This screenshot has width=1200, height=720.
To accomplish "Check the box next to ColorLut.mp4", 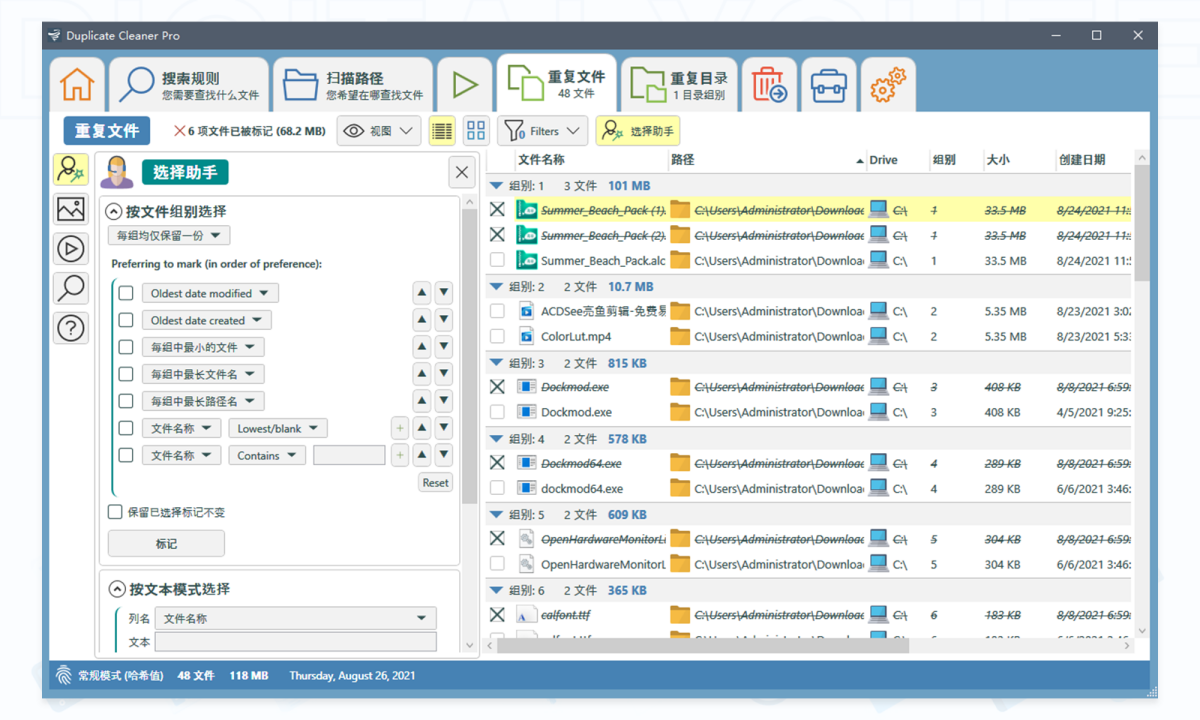I will (497, 337).
